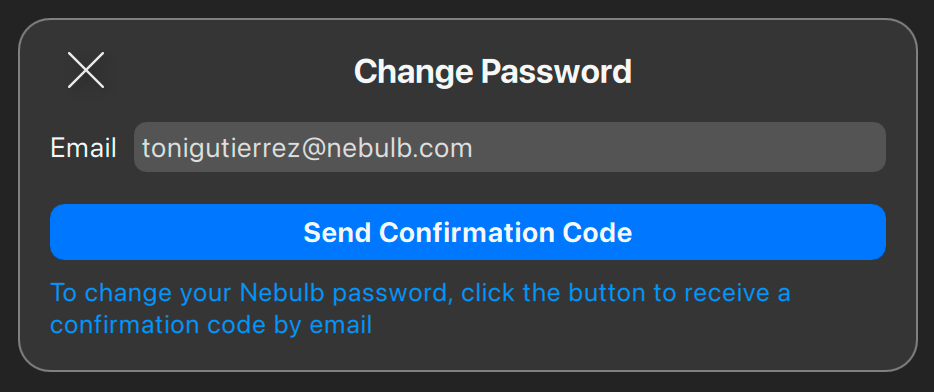Viewport: 934px width, 392px height.
Task: Dismiss the dialog using the X icon
Action: click(x=86, y=70)
